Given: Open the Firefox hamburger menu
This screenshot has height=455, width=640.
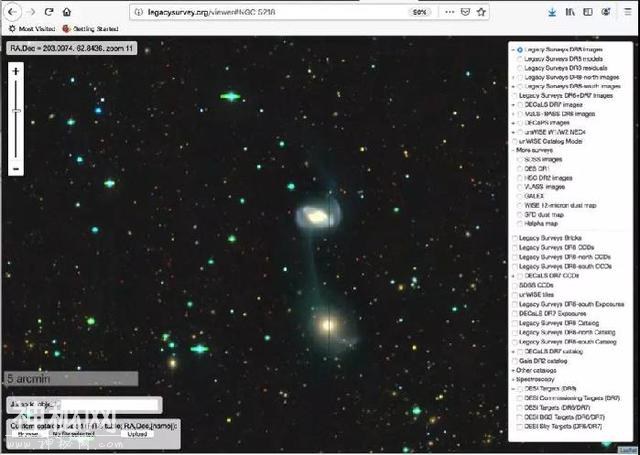Looking at the screenshot, I should (628, 11).
